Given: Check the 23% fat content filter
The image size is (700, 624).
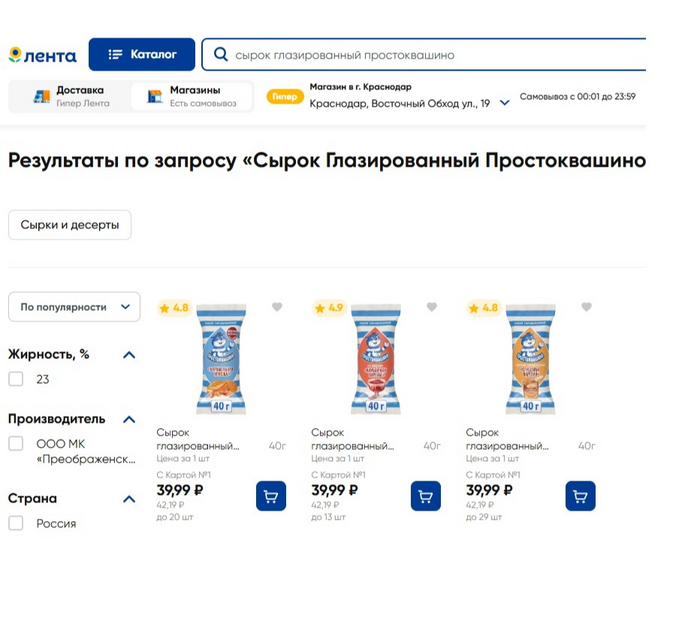Looking at the screenshot, I should (x=16, y=379).
